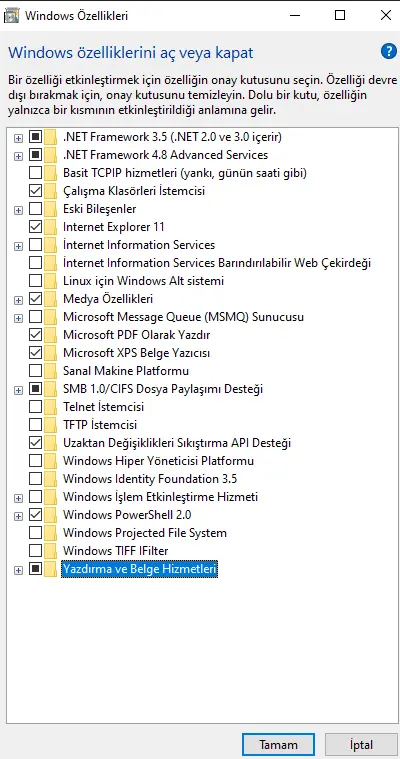The width and height of the screenshot is (400, 759).
Task: Click folder icon beside Linux için Windows Alt sistemi
Action: pyautogui.click(x=50, y=281)
